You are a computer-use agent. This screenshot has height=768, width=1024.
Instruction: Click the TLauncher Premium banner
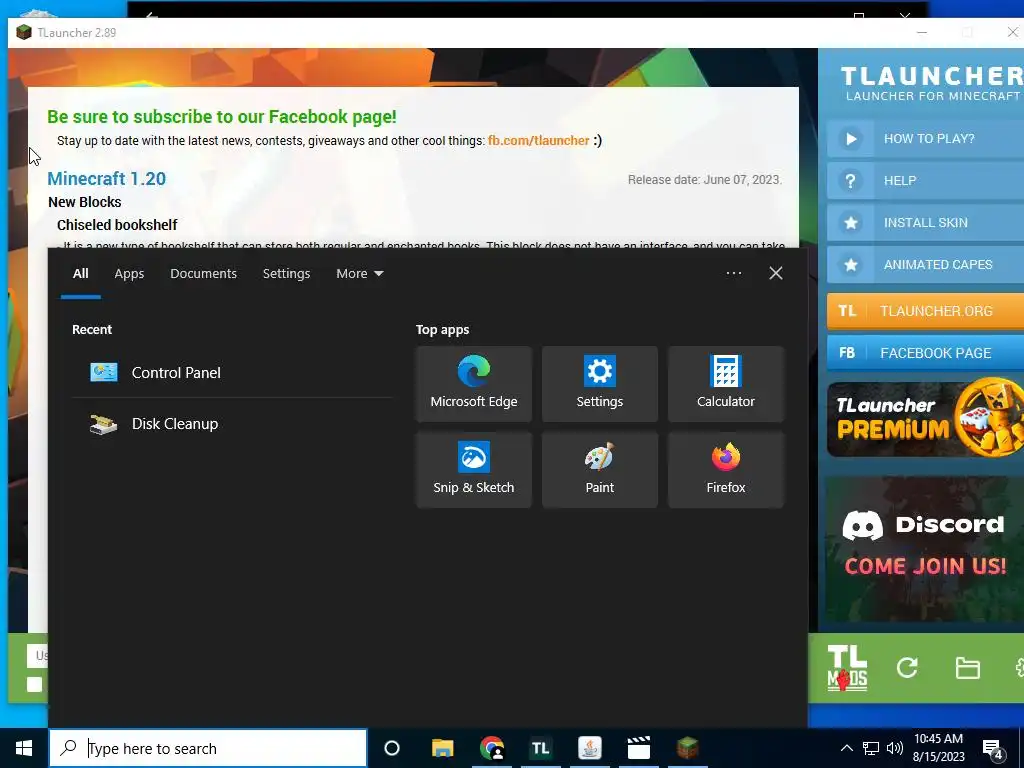tap(925, 418)
